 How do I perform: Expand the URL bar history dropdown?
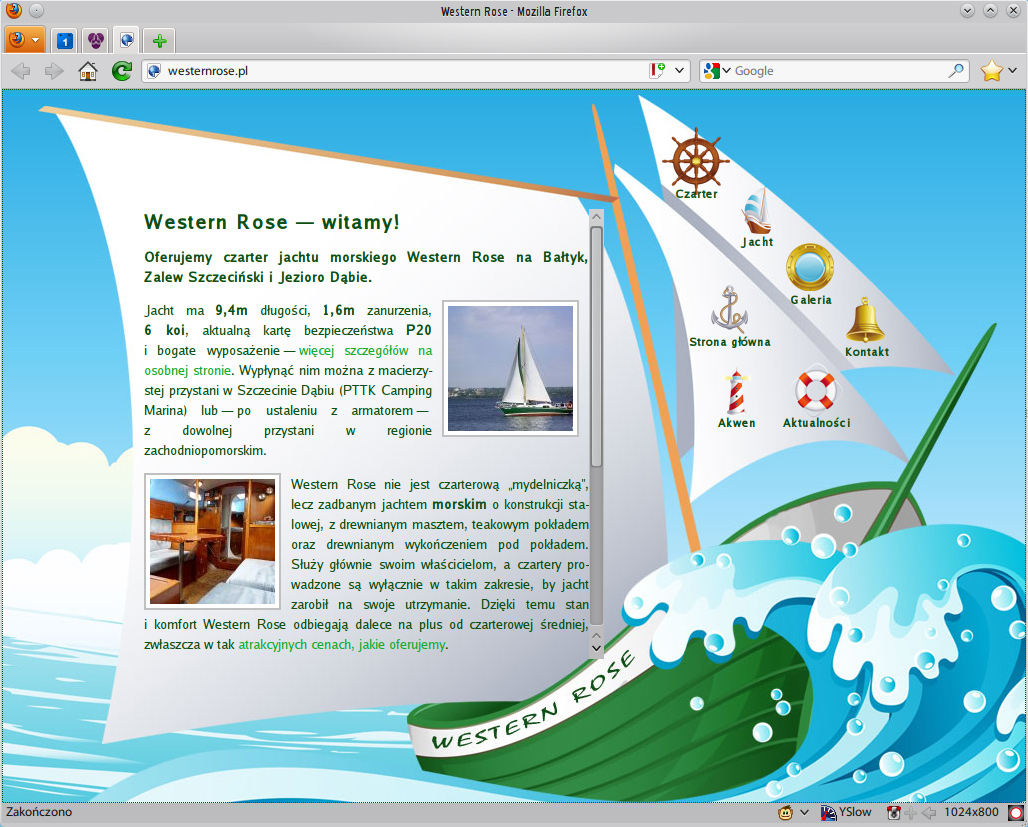680,71
